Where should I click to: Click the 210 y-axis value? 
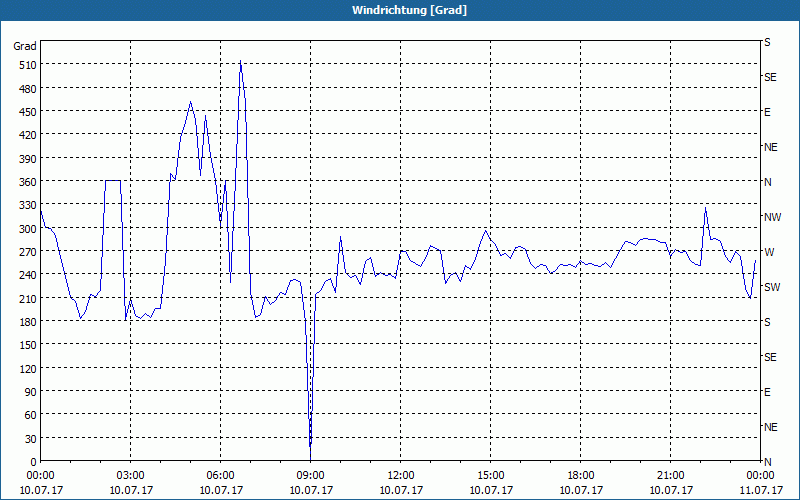click(28, 299)
